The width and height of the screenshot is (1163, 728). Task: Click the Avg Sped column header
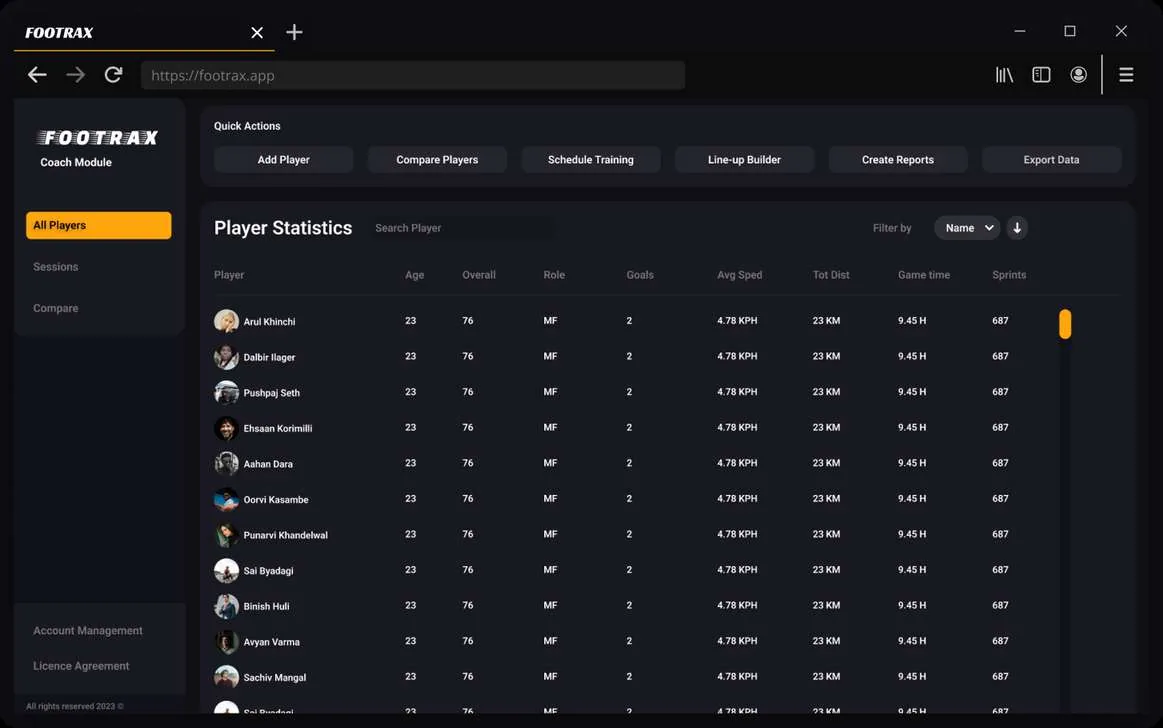click(739, 275)
